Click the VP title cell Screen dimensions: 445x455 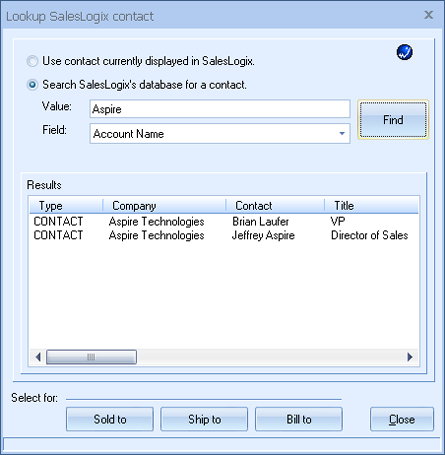pos(338,221)
